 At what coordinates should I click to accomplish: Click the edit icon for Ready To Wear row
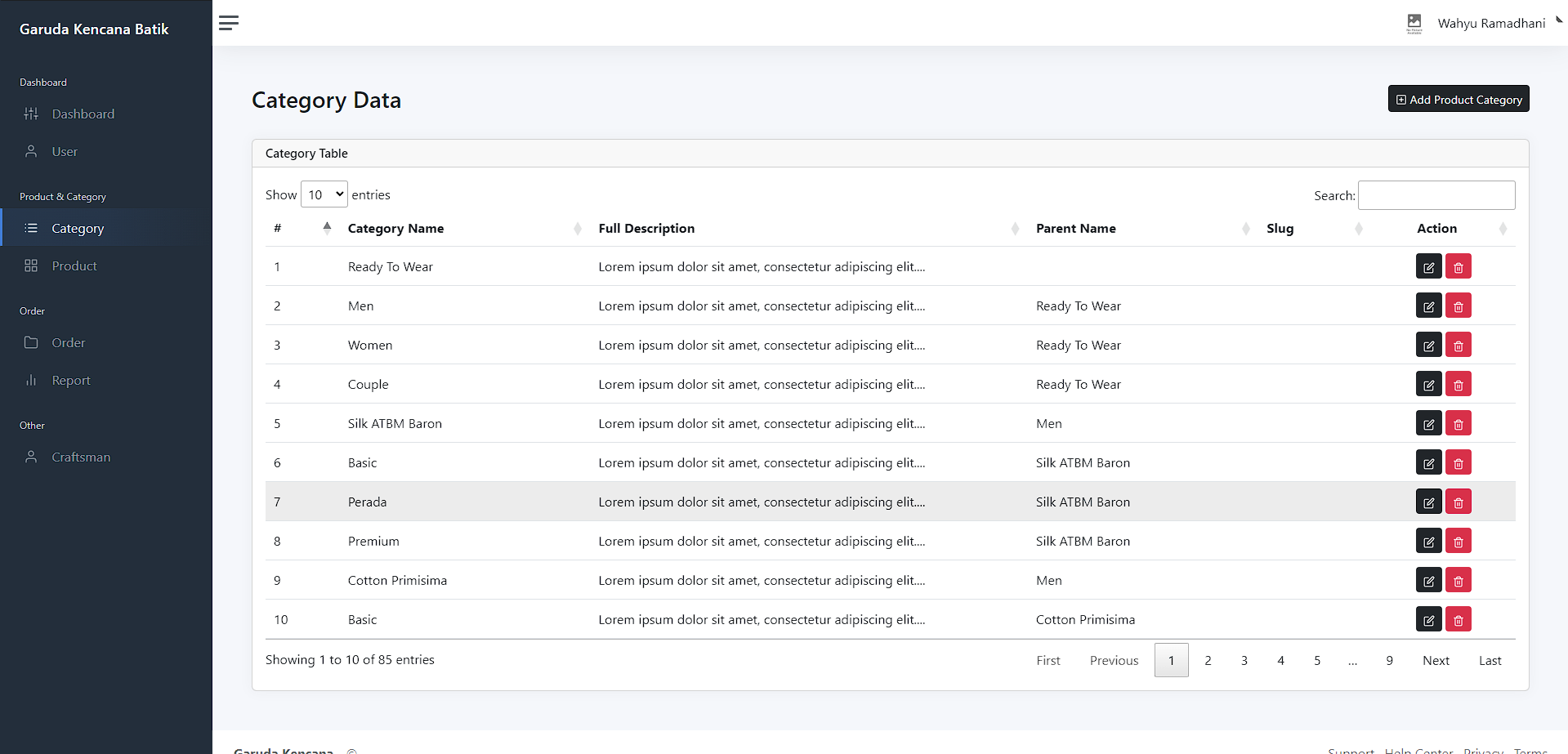click(1428, 267)
